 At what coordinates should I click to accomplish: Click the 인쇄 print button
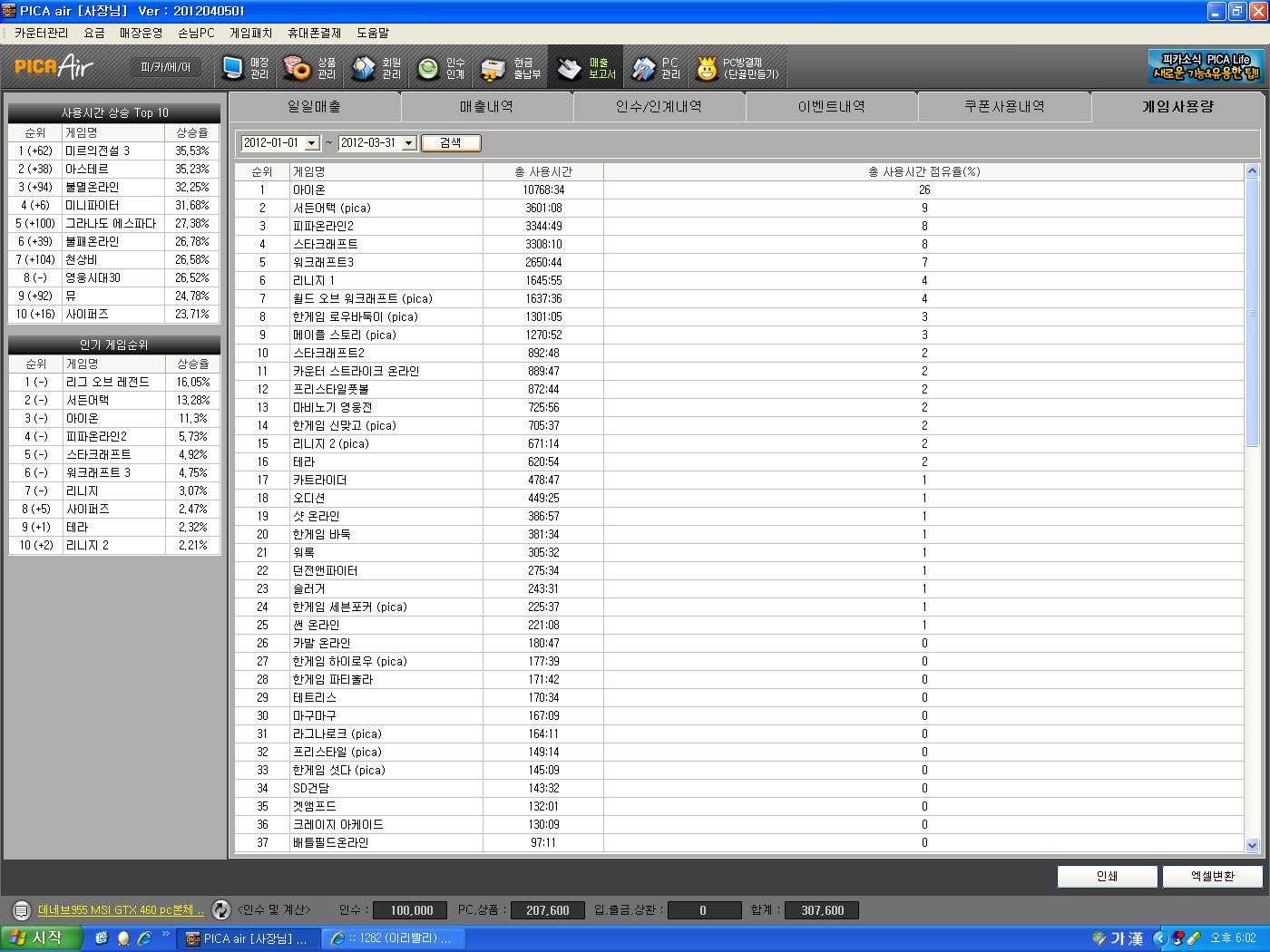[x=1107, y=876]
